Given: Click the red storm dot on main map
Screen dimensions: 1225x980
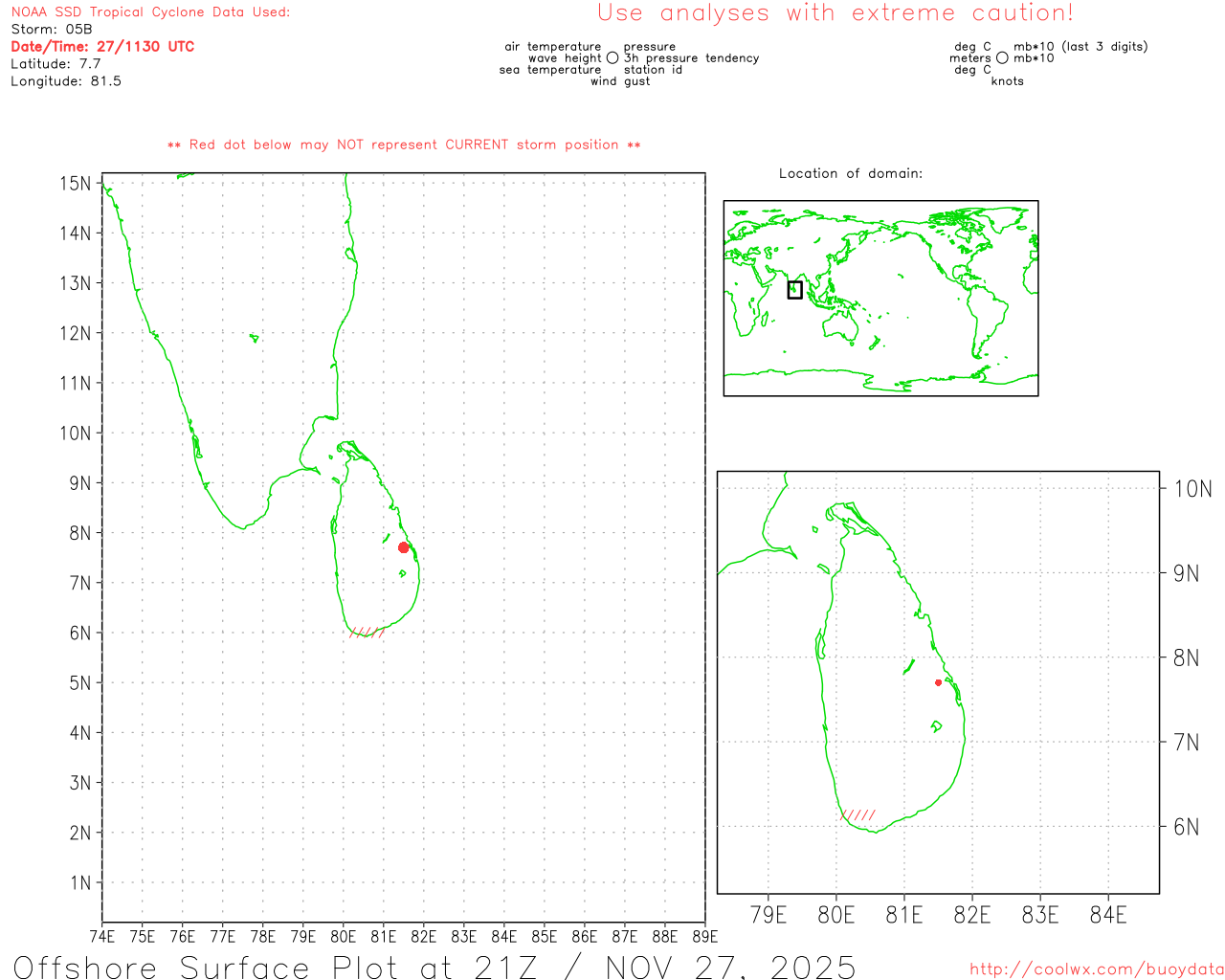Looking at the screenshot, I should (403, 547).
